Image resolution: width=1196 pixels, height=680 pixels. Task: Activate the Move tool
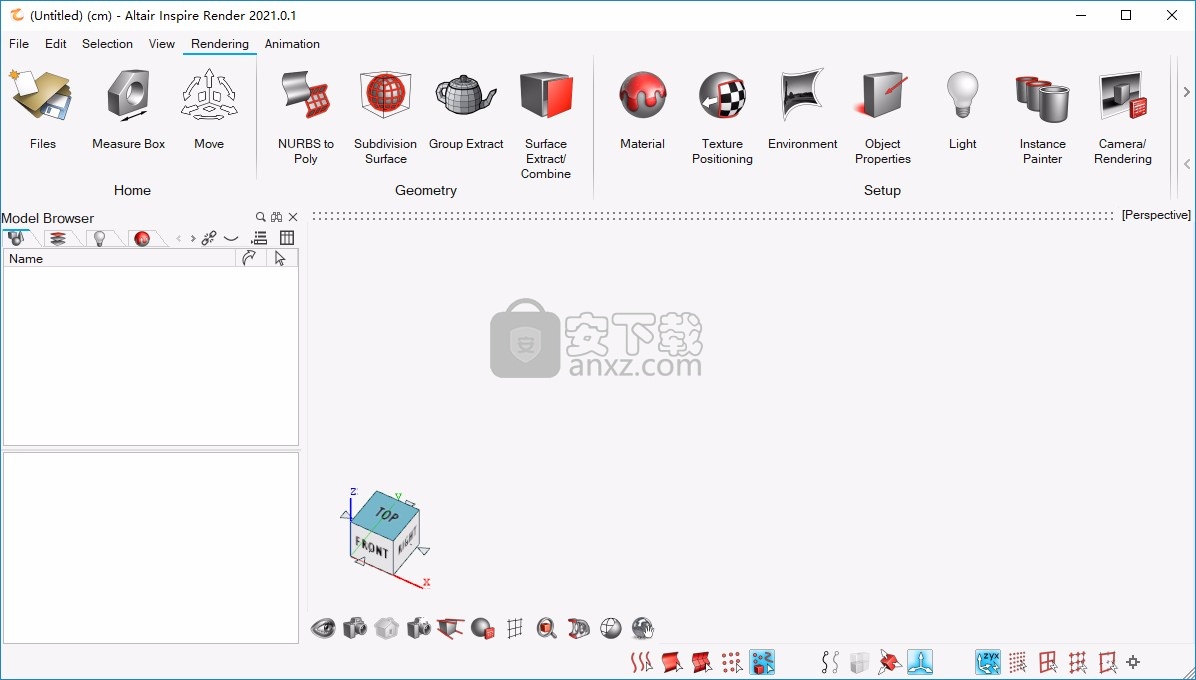tap(209, 109)
